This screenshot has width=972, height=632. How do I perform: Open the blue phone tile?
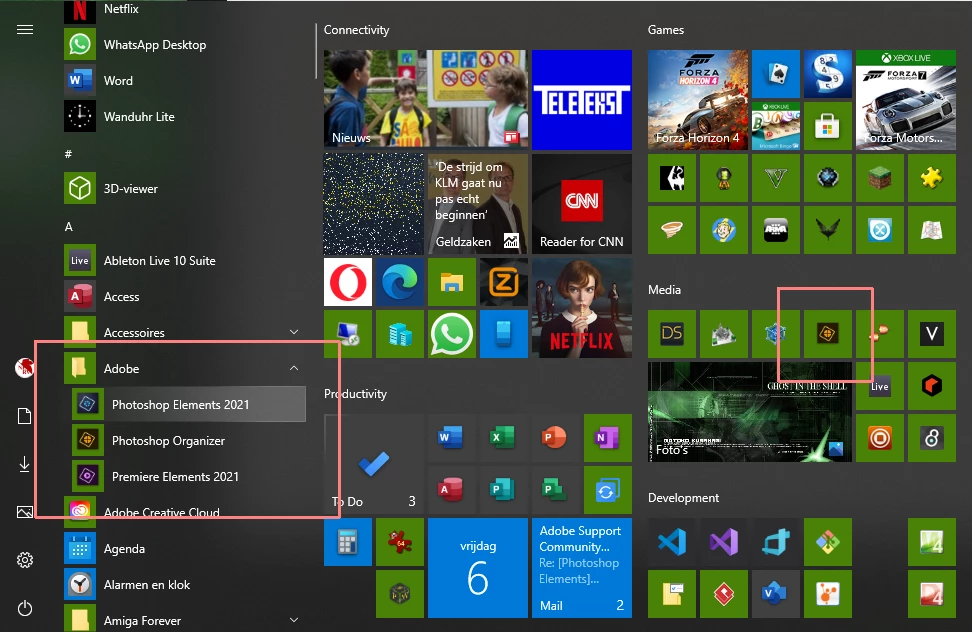pos(504,334)
